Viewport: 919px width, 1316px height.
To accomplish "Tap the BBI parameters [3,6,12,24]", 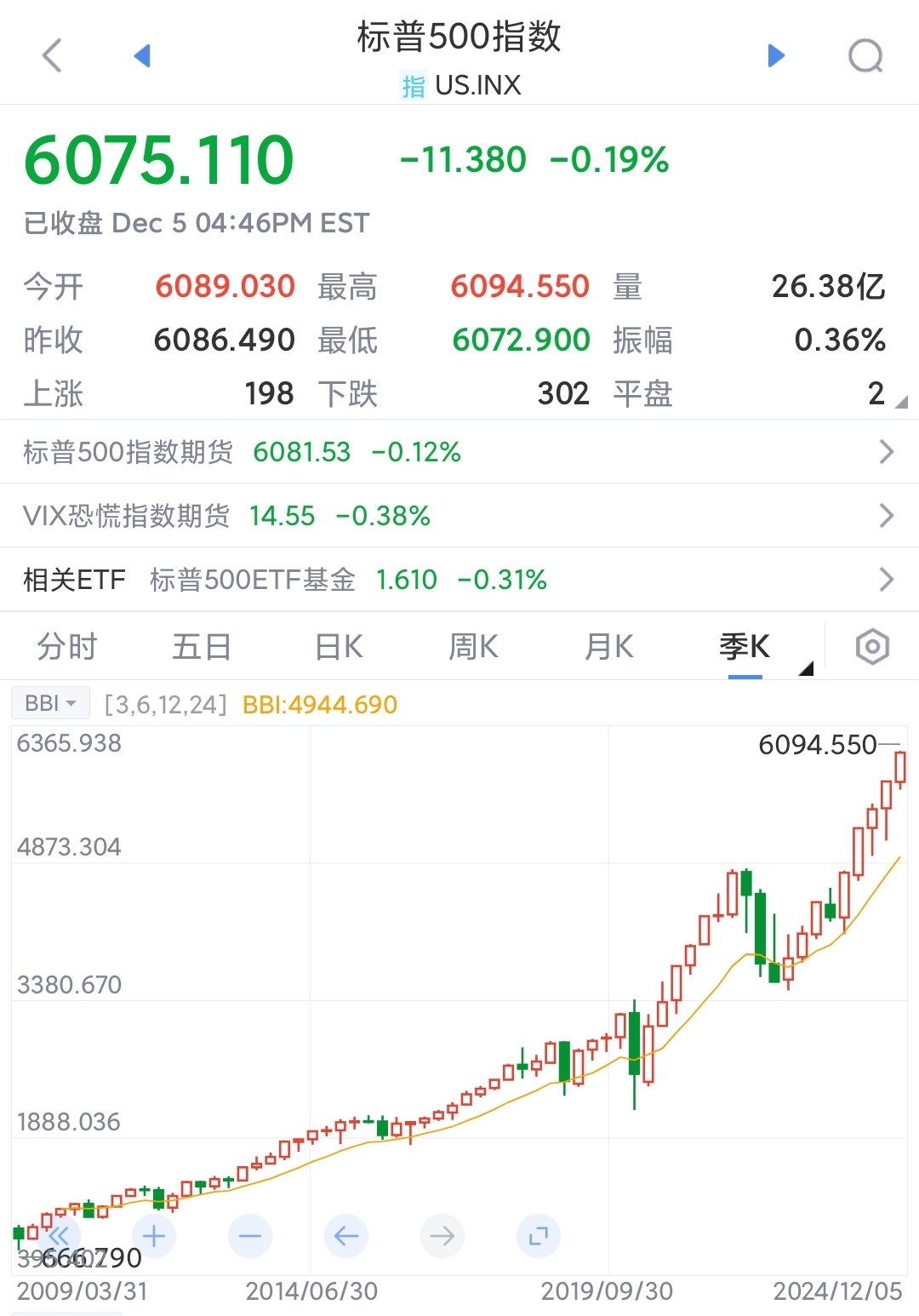I will pyautogui.click(x=166, y=705).
